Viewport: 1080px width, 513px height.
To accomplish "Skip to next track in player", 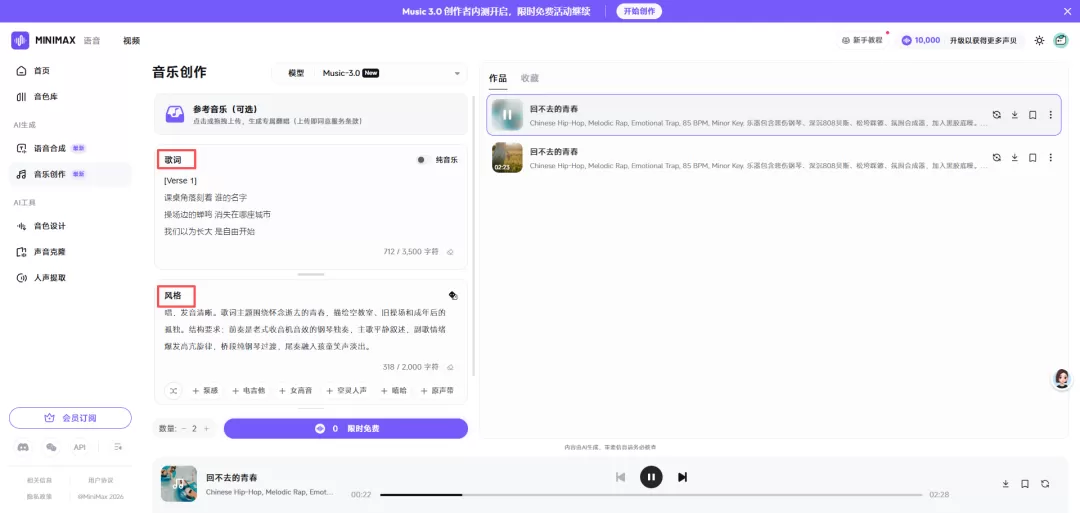I will point(682,477).
